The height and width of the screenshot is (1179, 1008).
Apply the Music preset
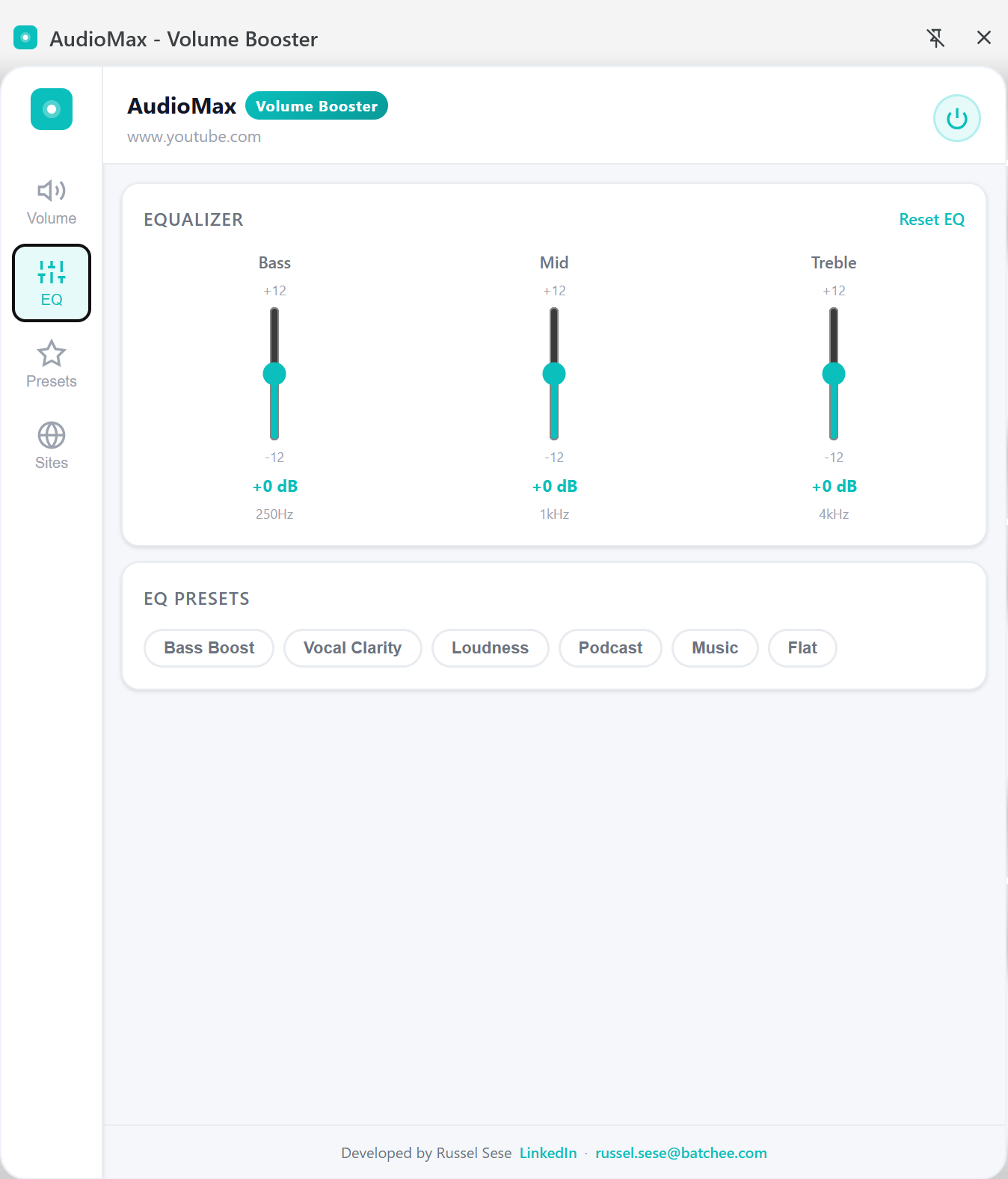[715, 648]
